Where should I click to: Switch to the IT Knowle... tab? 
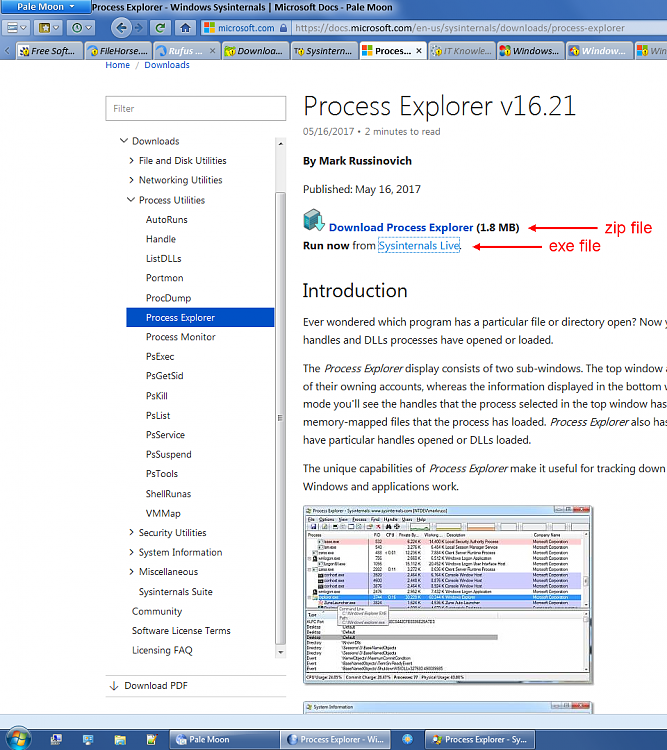pos(462,51)
